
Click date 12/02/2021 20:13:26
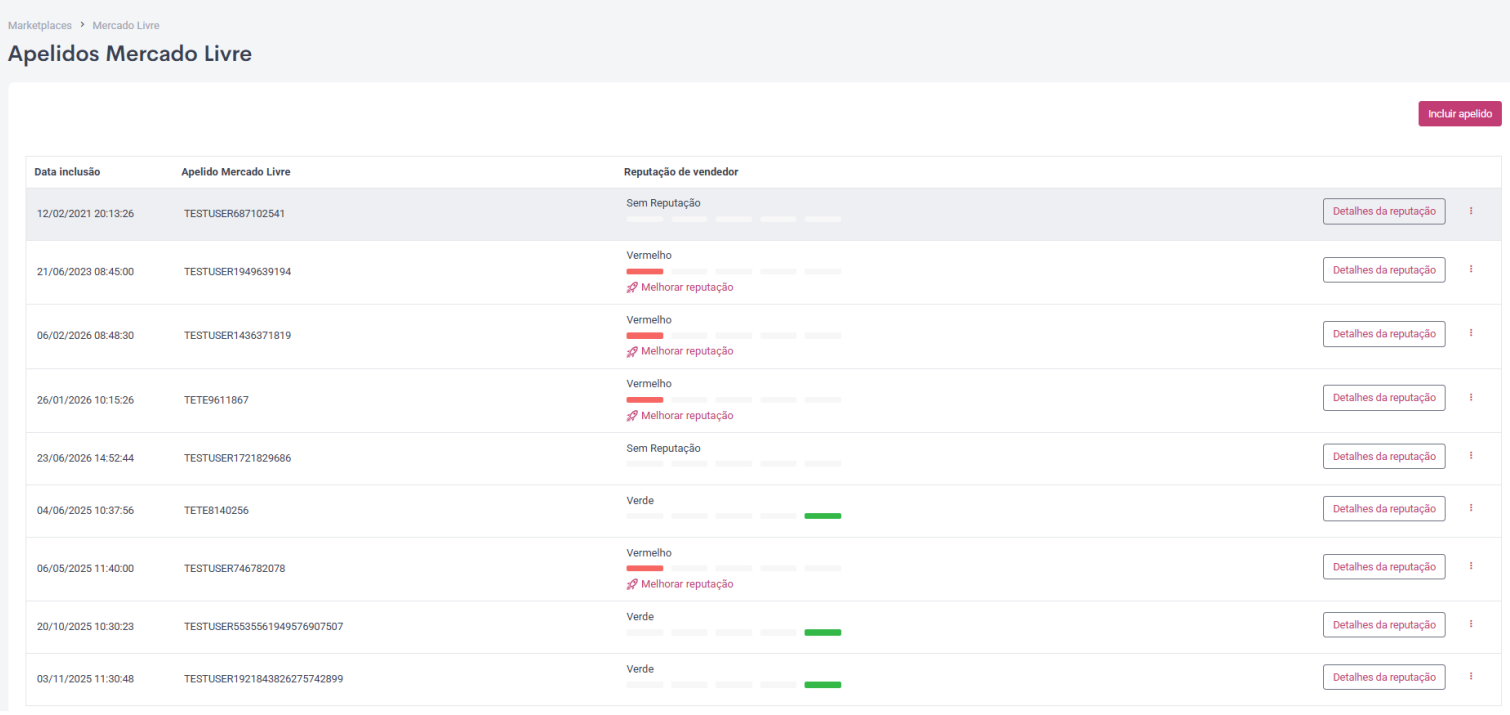coord(85,214)
